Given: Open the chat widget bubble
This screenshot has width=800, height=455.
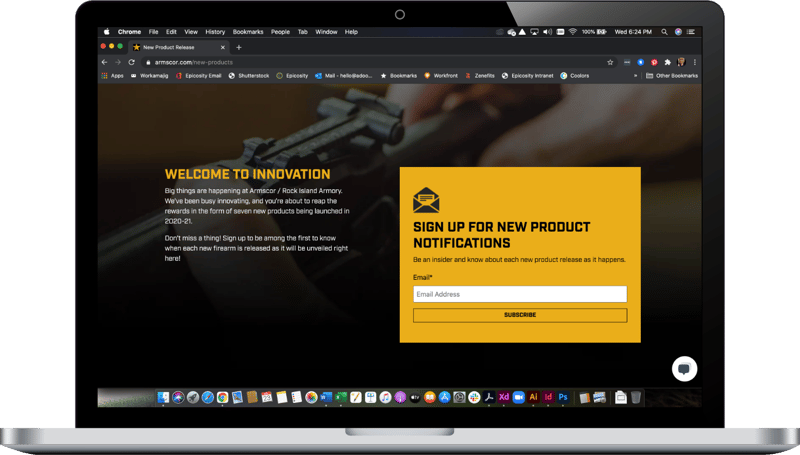Looking at the screenshot, I should (x=684, y=369).
